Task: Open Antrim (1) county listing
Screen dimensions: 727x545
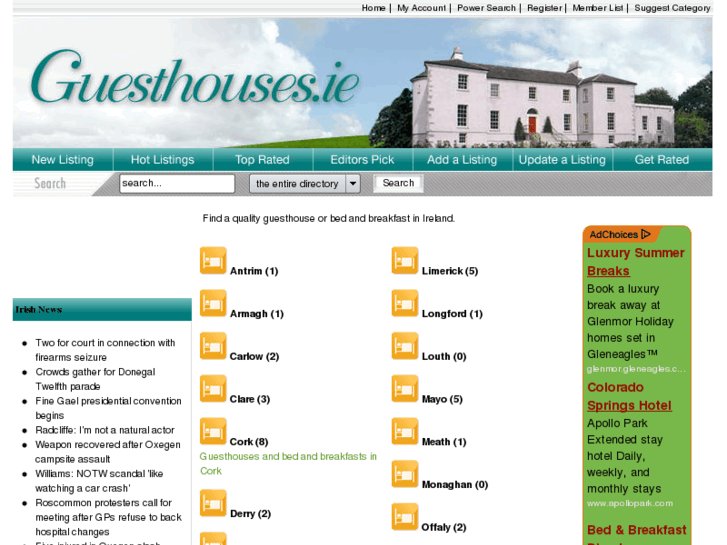Action: [254, 271]
